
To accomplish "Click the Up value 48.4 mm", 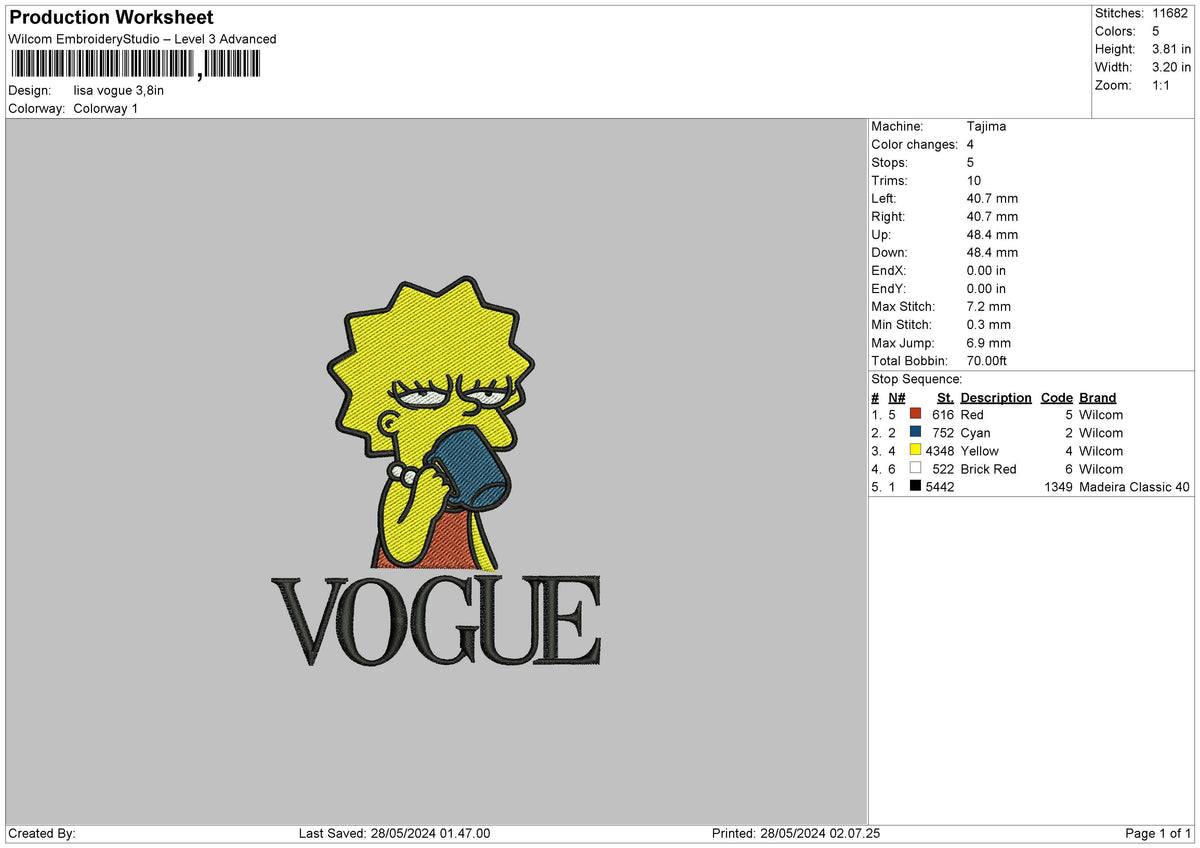I will (993, 235).
